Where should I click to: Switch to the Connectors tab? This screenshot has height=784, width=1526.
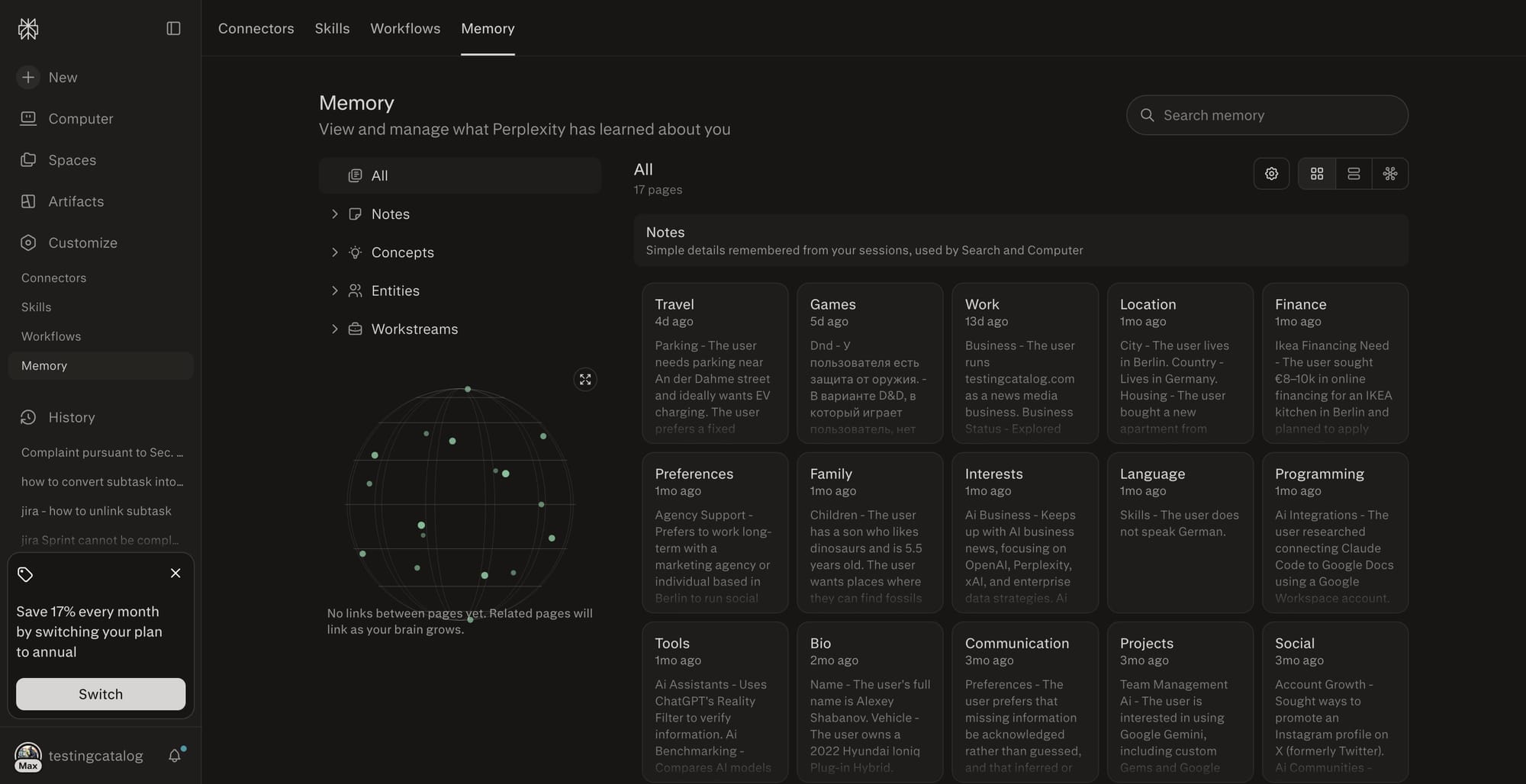256,28
